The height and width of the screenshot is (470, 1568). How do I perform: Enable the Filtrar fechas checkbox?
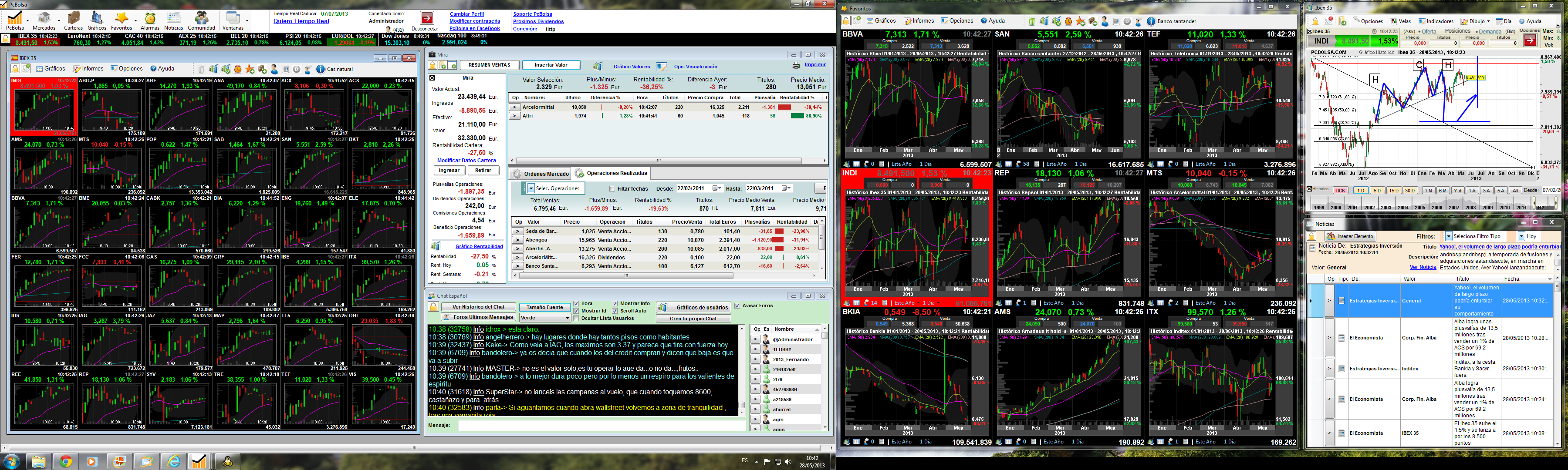click(612, 188)
